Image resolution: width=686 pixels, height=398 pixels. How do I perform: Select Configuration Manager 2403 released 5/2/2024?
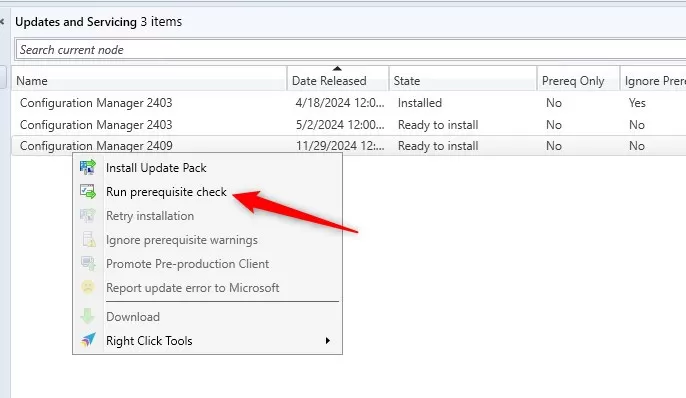click(x=349, y=125)
